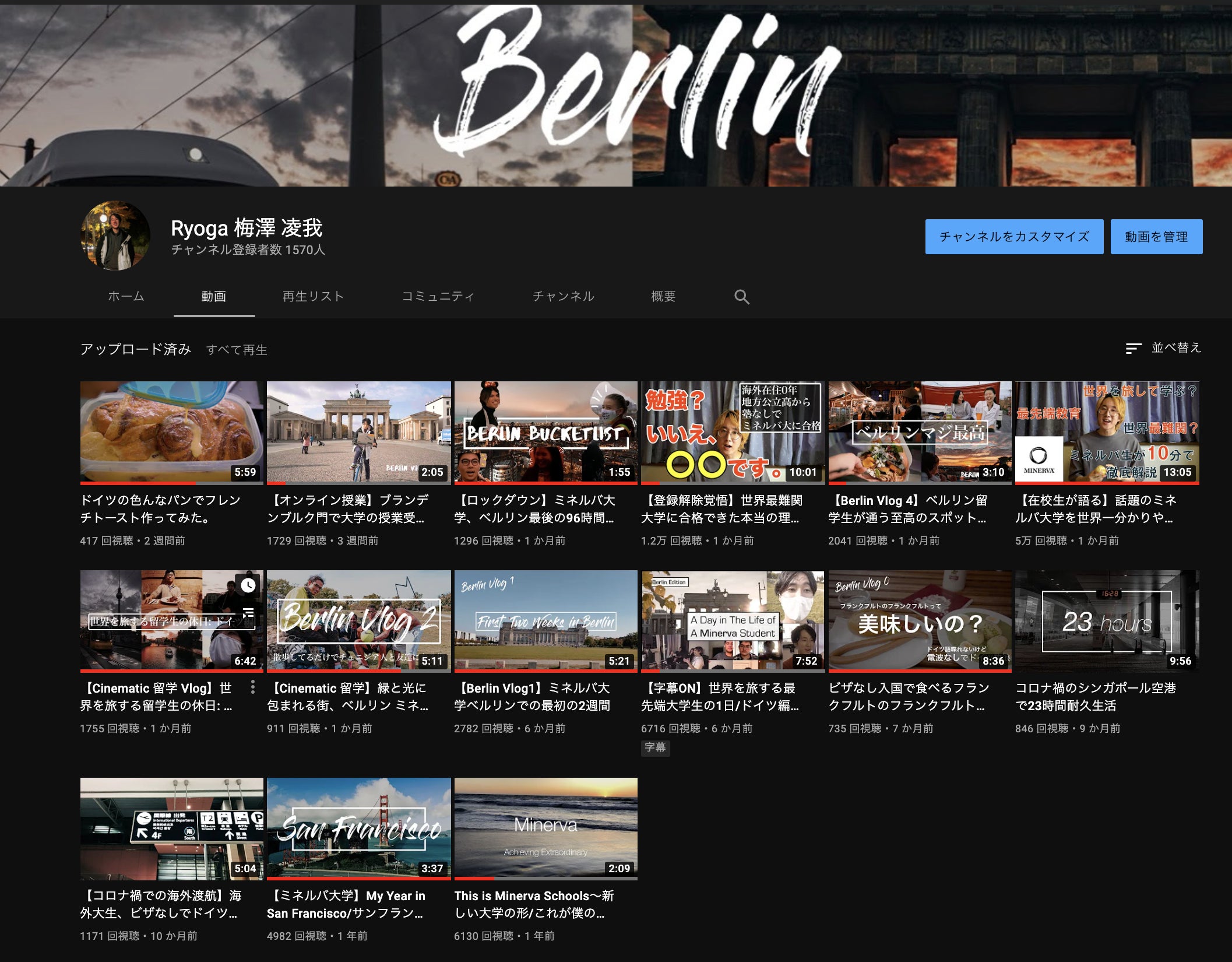Open three-dot menu for Cinematic 留学 Vlog video

[252, 687]
